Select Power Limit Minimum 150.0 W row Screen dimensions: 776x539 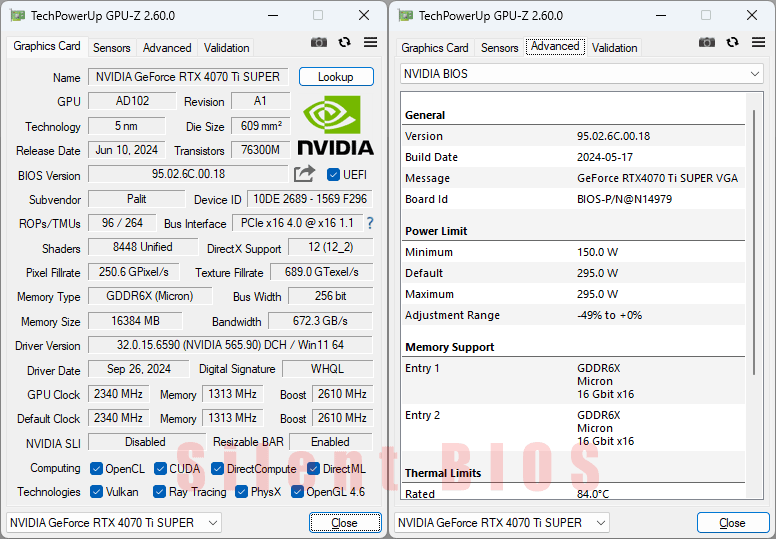coord(574,252)
